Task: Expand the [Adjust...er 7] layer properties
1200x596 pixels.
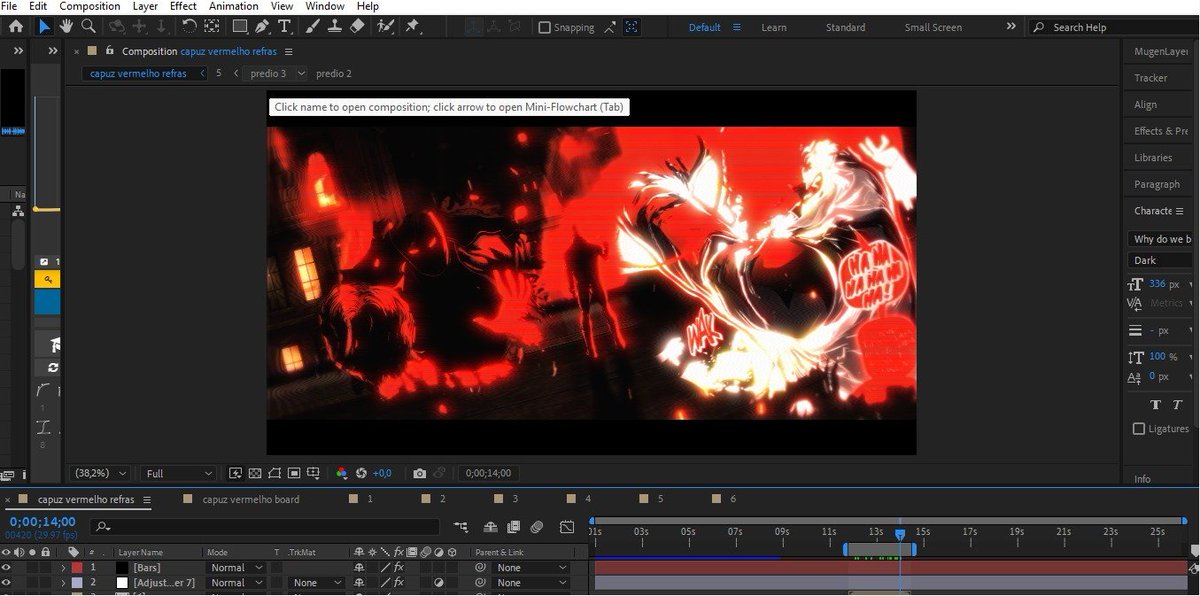Action: [x=64, y=582]
